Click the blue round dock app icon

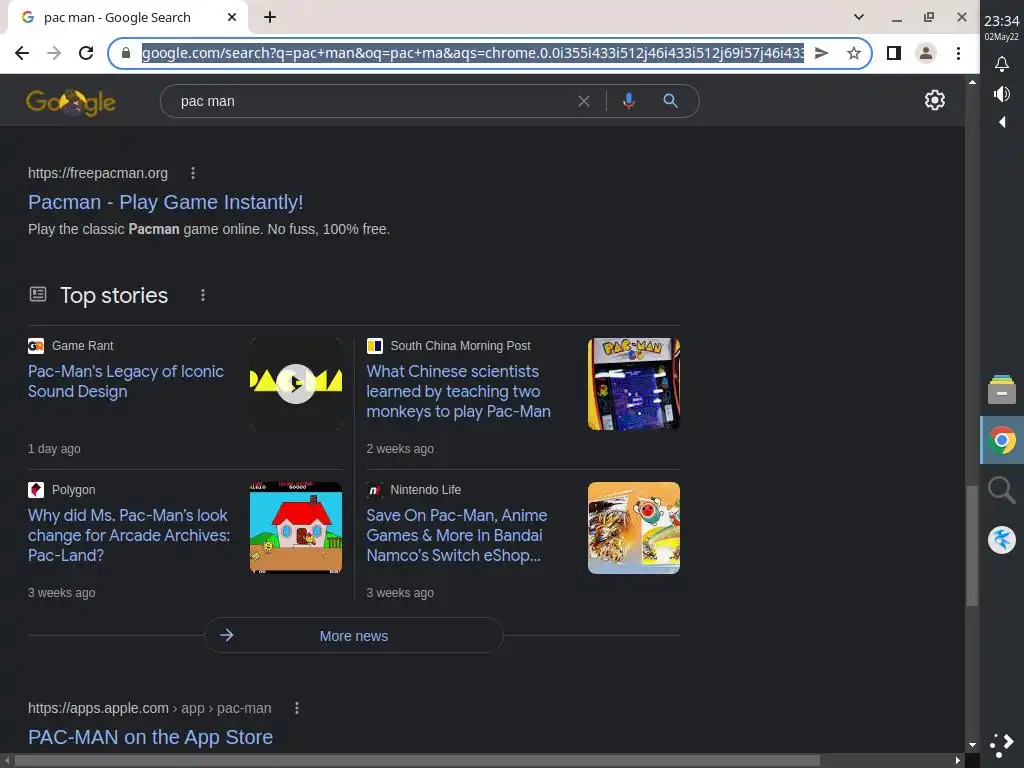pyautogui.click(x=1002, y=540)
